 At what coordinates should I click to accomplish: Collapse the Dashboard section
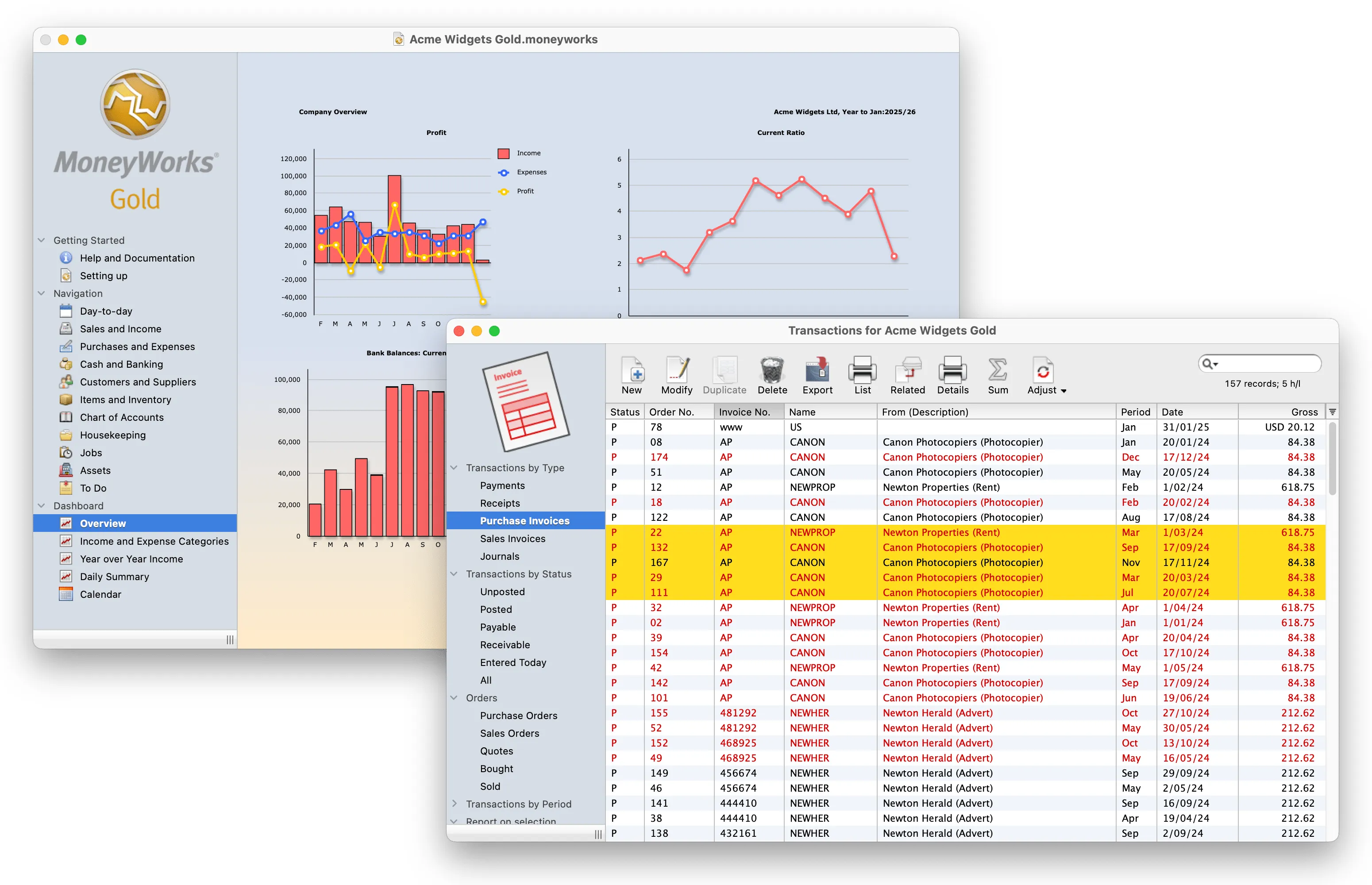pos(42,506)
